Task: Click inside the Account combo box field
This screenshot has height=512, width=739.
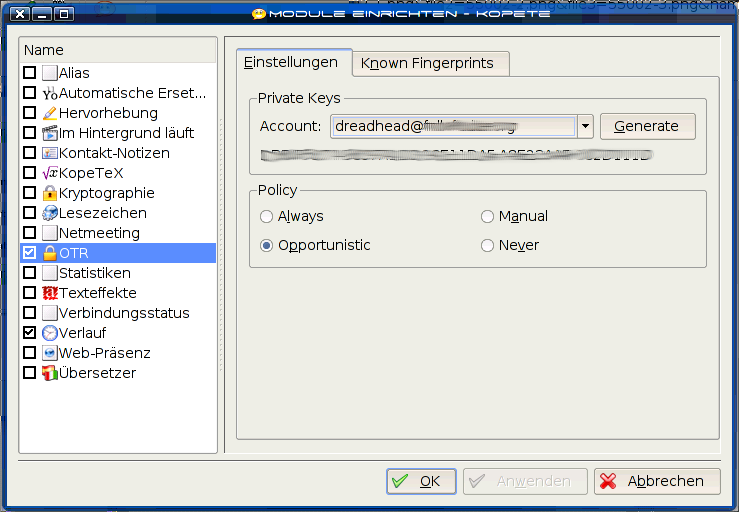Action: click(x=453, y=126)
